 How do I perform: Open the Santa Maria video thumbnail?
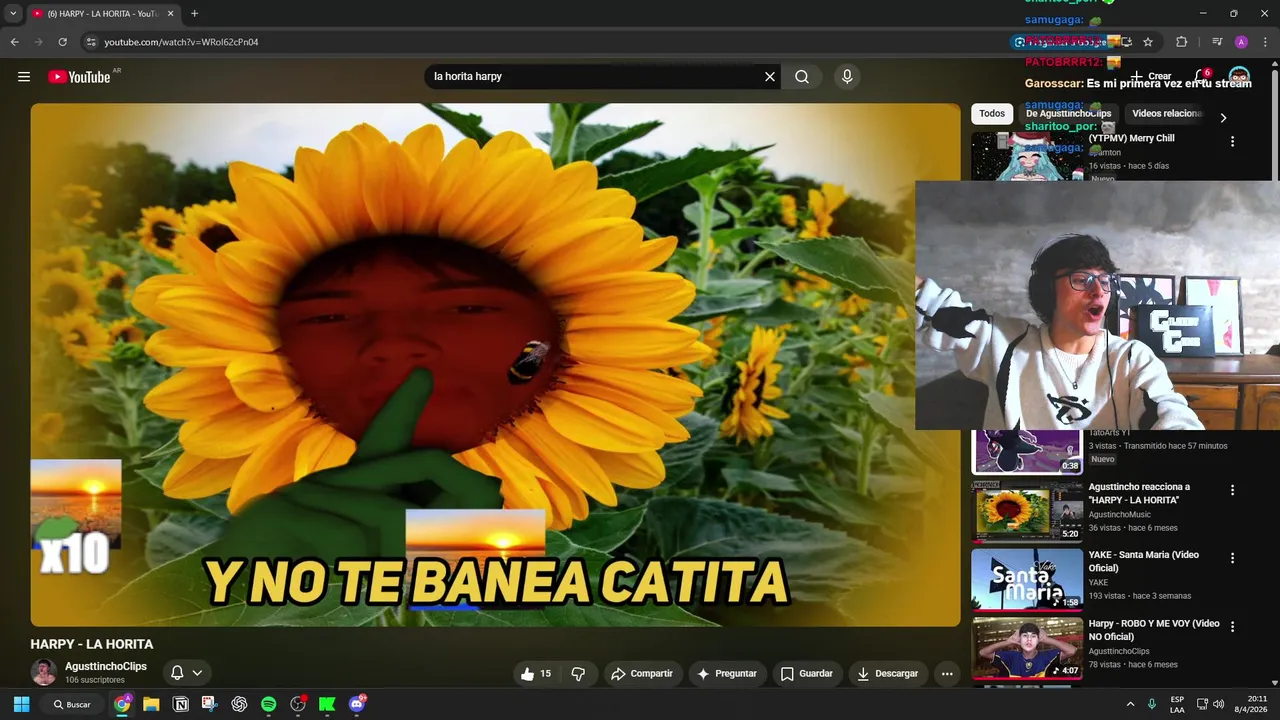pyautogui.click(x=1027, y=579)
